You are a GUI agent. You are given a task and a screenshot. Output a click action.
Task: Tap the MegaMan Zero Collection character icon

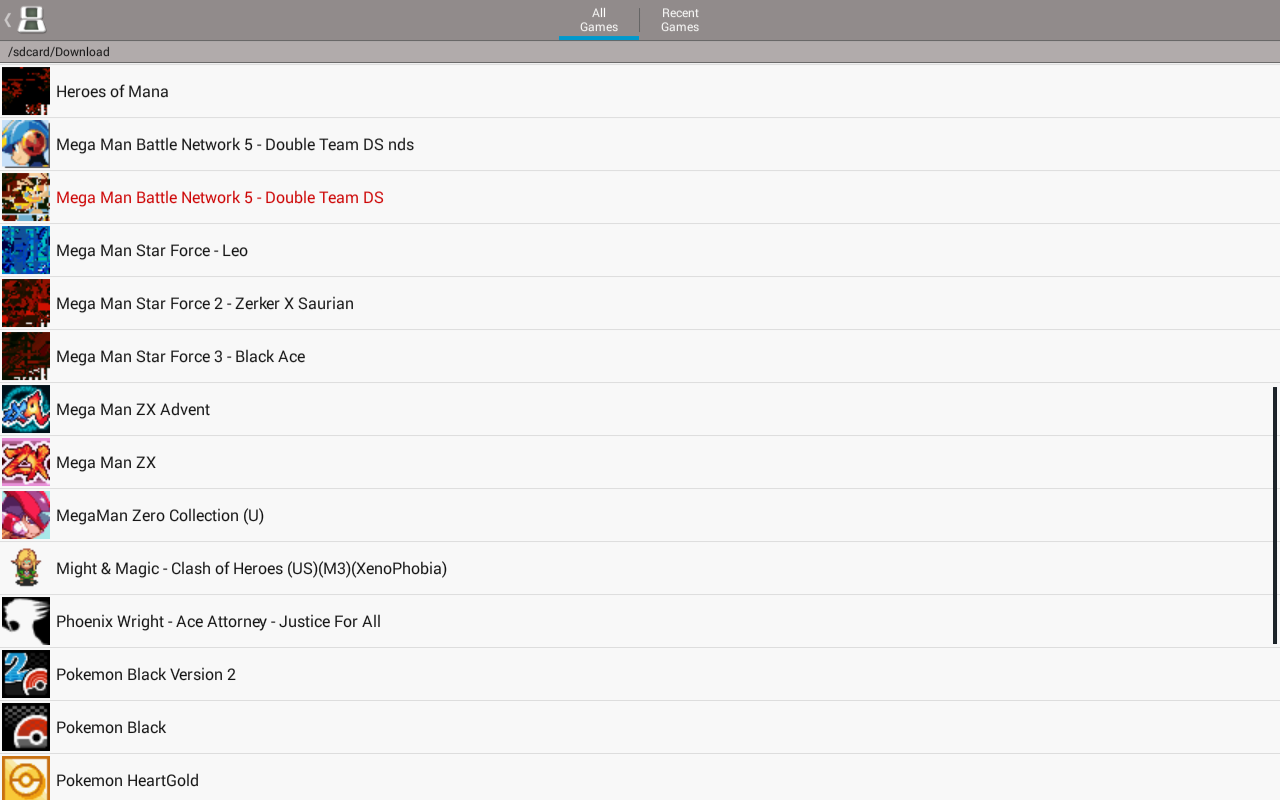[25, 515]
